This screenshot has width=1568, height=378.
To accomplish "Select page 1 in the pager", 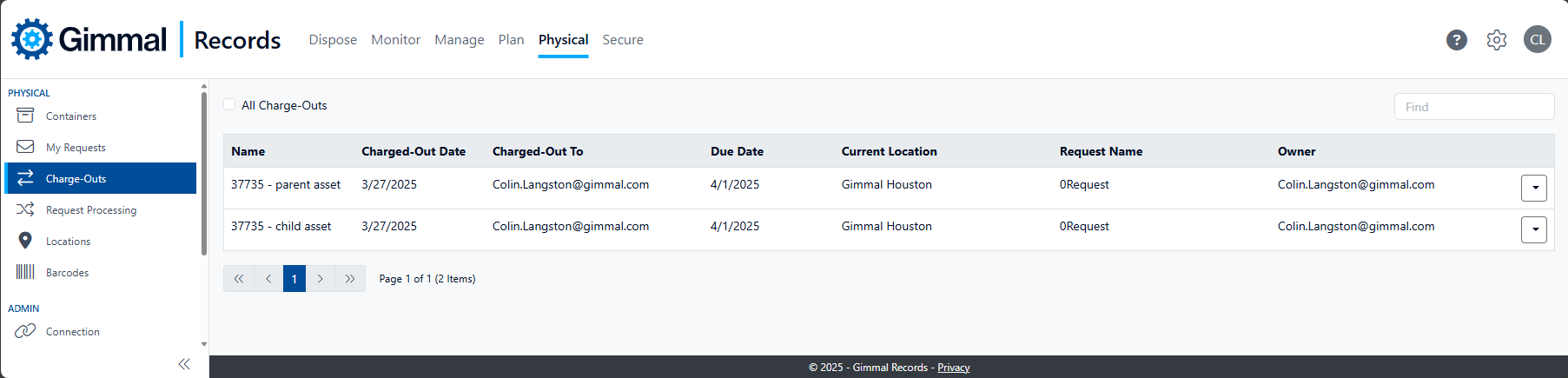I will tap(294, 279).
